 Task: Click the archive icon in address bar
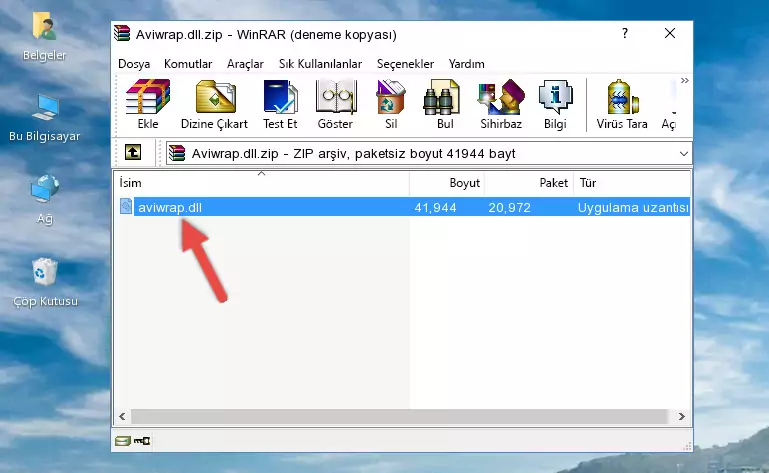177,153
